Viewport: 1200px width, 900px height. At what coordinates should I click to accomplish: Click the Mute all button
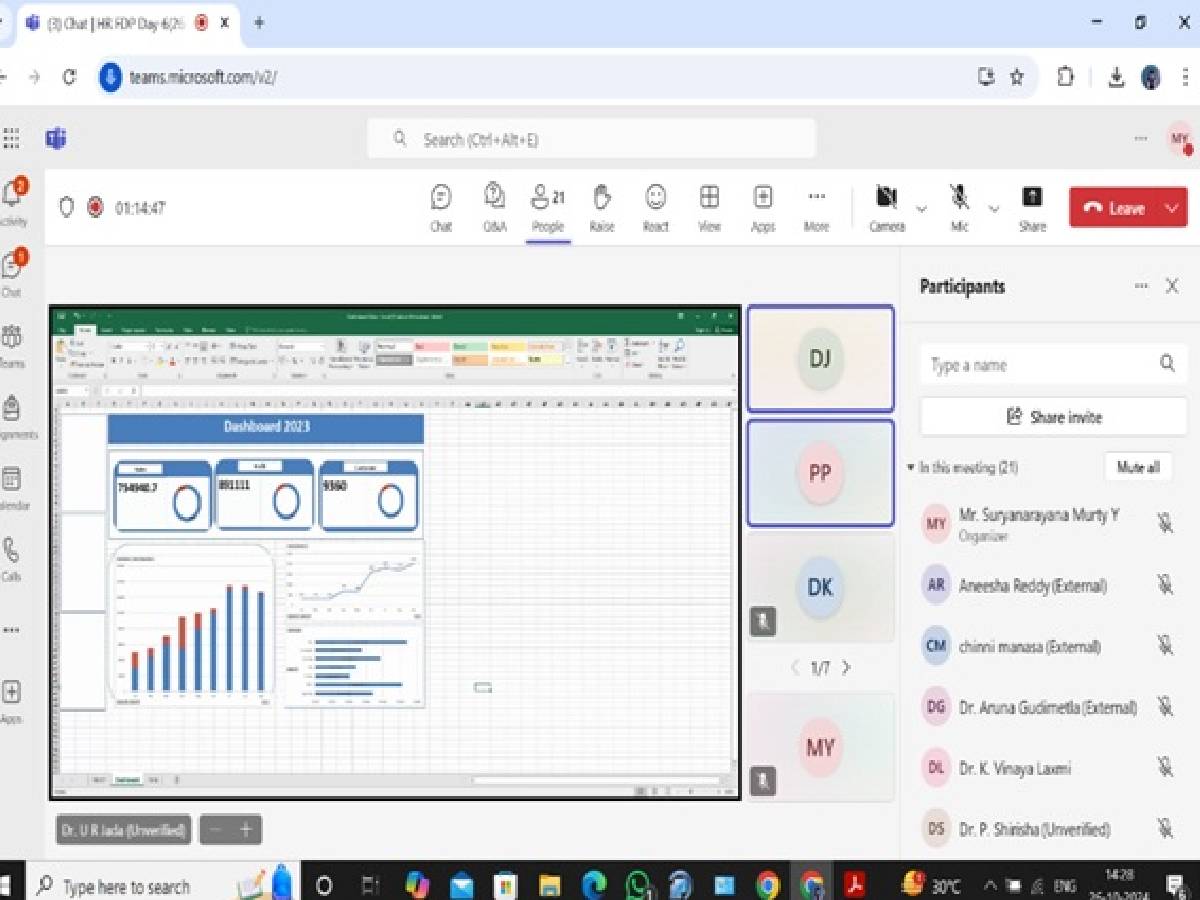coord(1138,467)
